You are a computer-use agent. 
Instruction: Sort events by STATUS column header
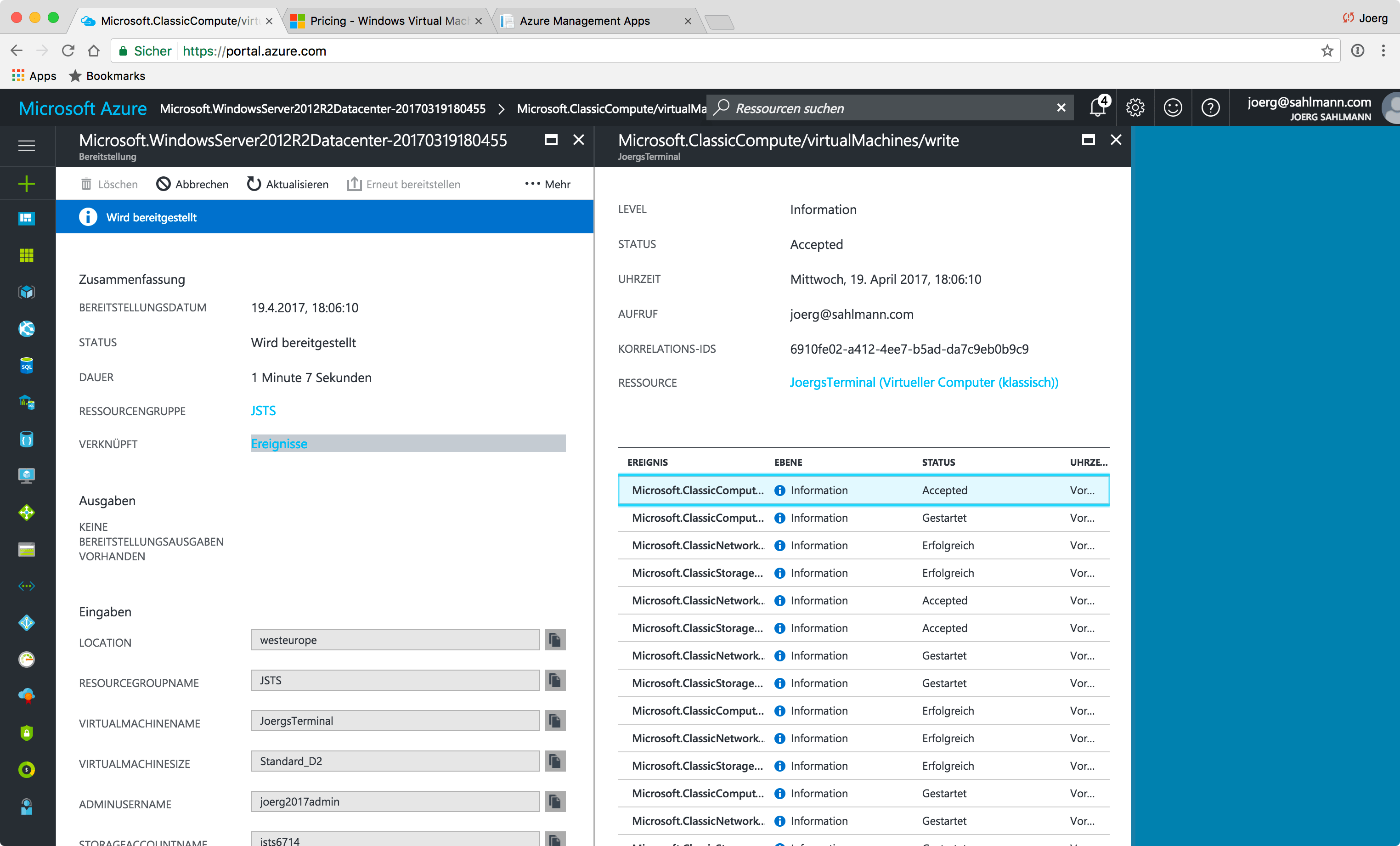tap(938, 462)
